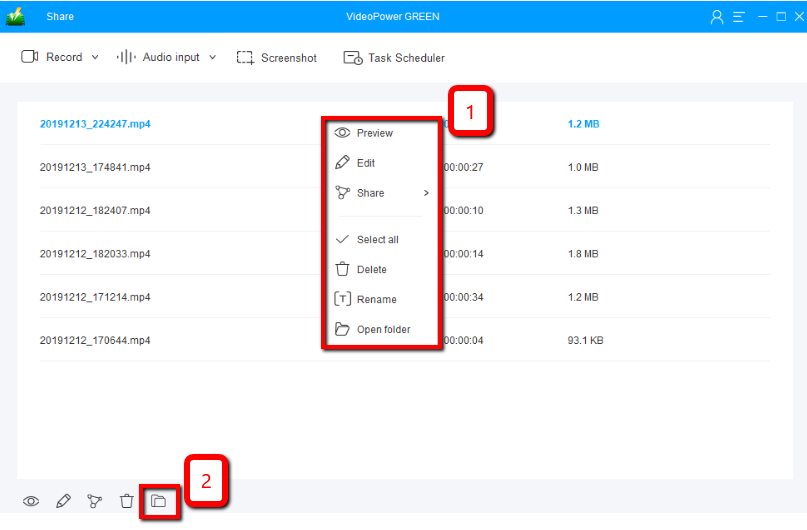Open the hamburger menu icon in title bar
807x530 pixels.
click(738, 17)
